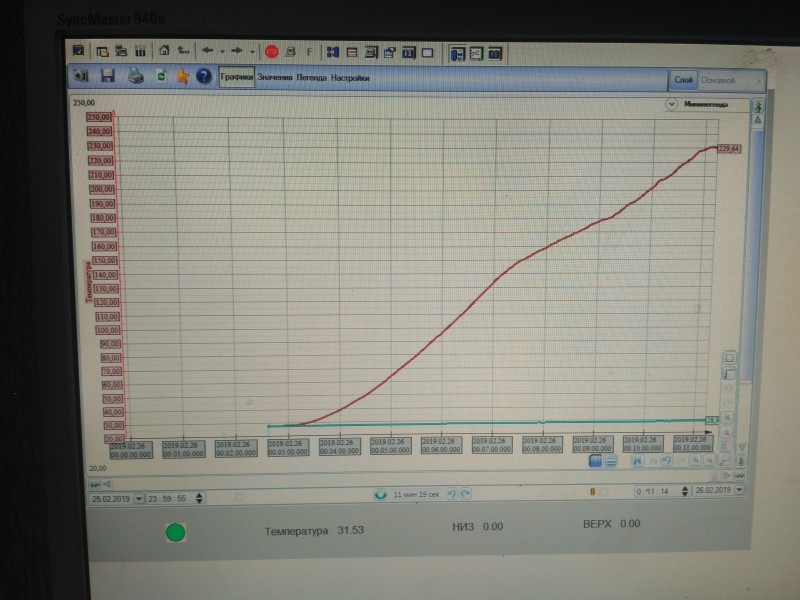800x600 pixels.
Task: Switch to the Легенда tab
Action: [x=311, y=77]
